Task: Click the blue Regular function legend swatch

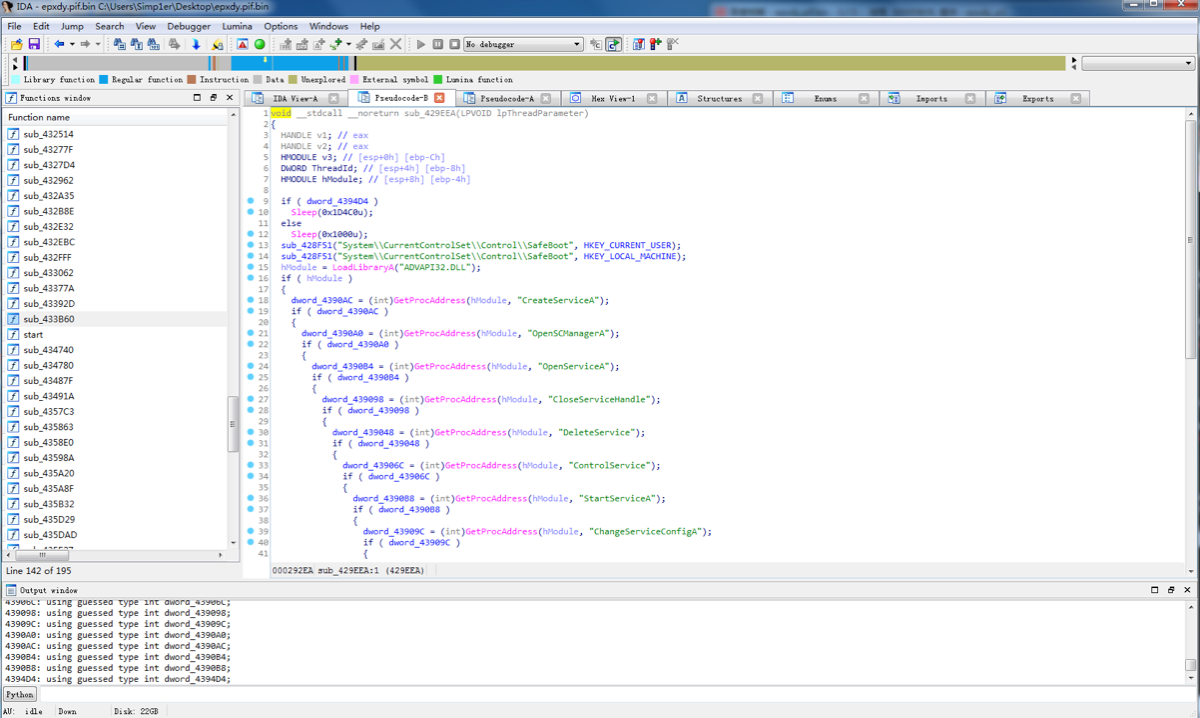Action: (104, 80)
